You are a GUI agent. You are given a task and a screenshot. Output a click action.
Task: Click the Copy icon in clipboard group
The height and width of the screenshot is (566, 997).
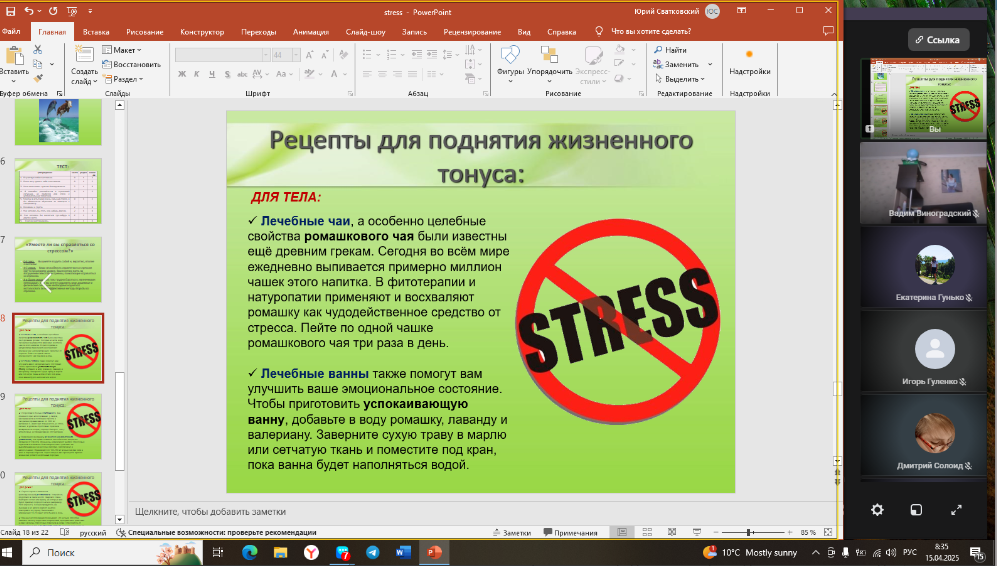[x=38, y=64]
